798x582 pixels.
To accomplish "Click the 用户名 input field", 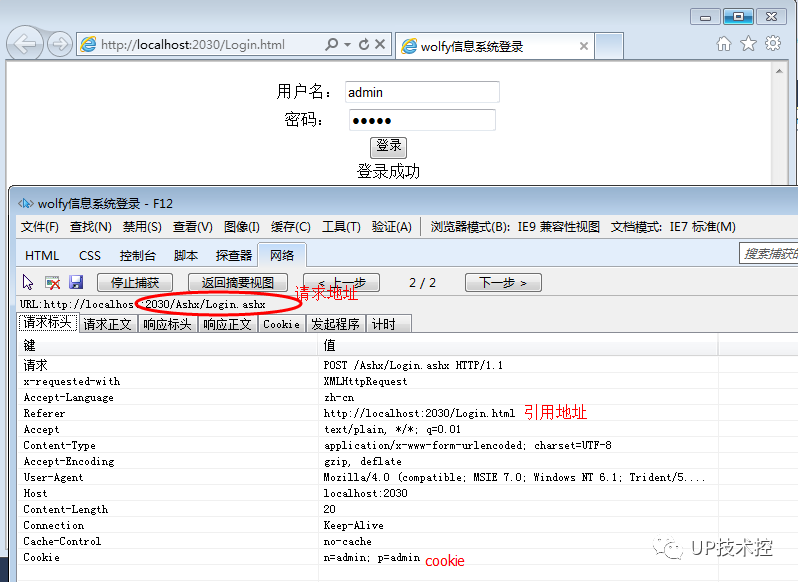I will click(422, 92).
